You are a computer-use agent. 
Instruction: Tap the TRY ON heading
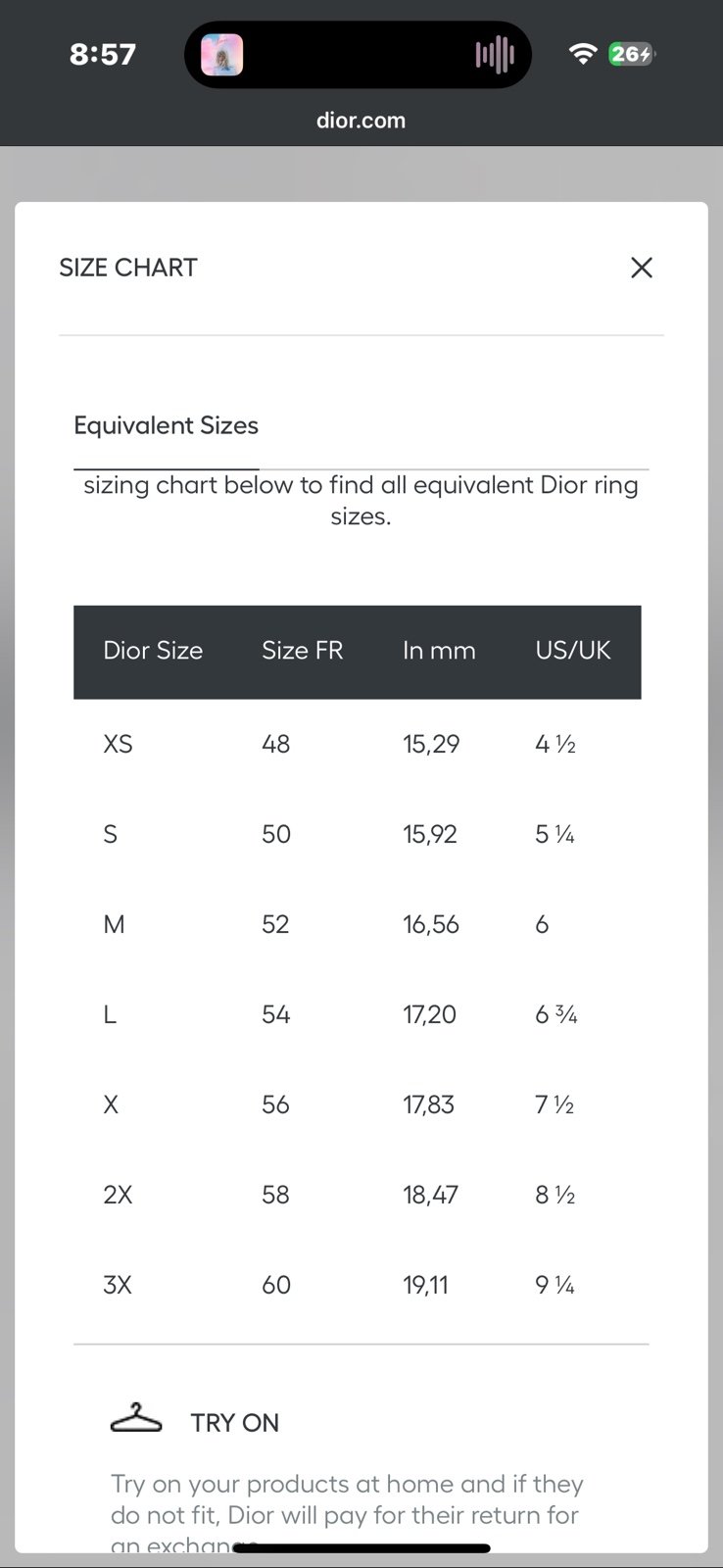(235, 1423)
